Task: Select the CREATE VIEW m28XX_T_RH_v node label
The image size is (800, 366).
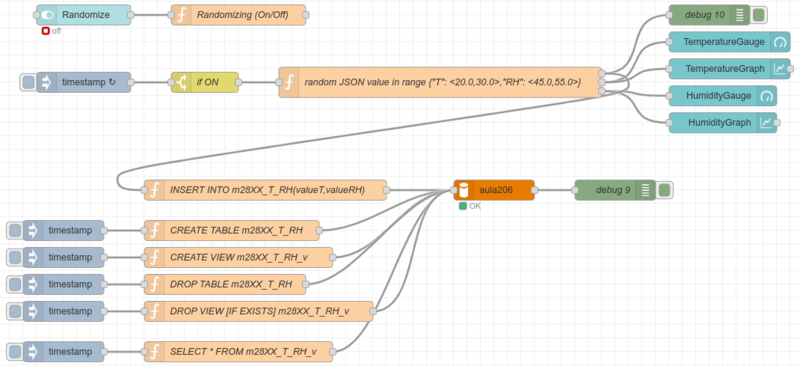Action: click(239, 257)
